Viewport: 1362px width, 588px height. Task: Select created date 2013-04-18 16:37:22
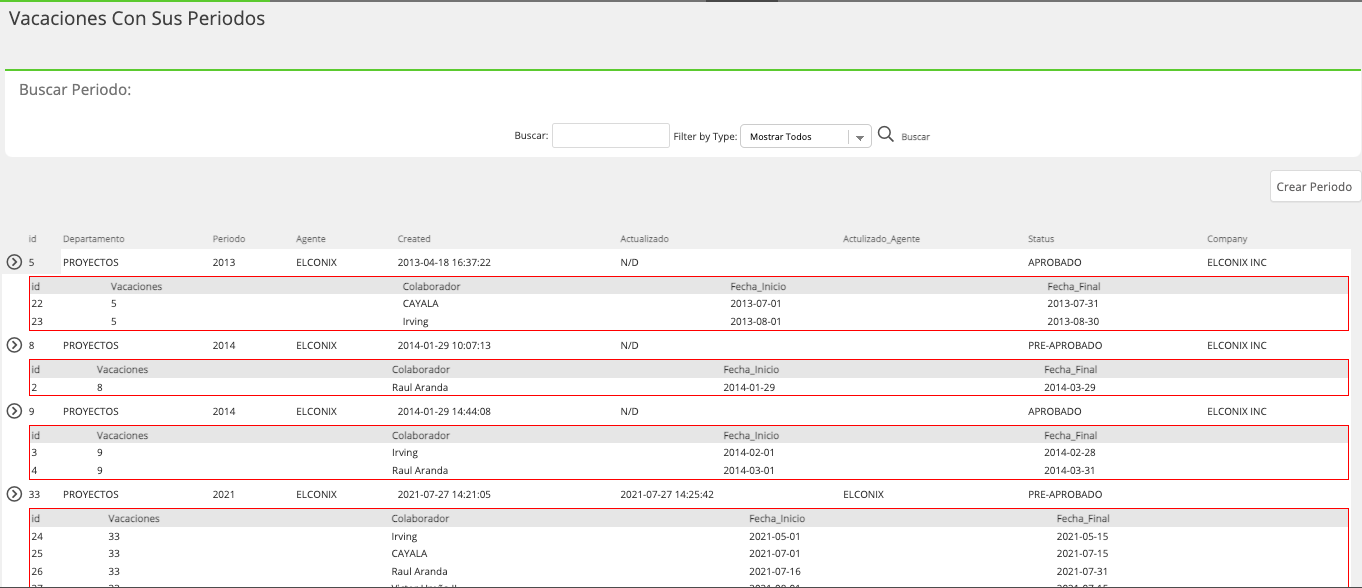point(444,262)
